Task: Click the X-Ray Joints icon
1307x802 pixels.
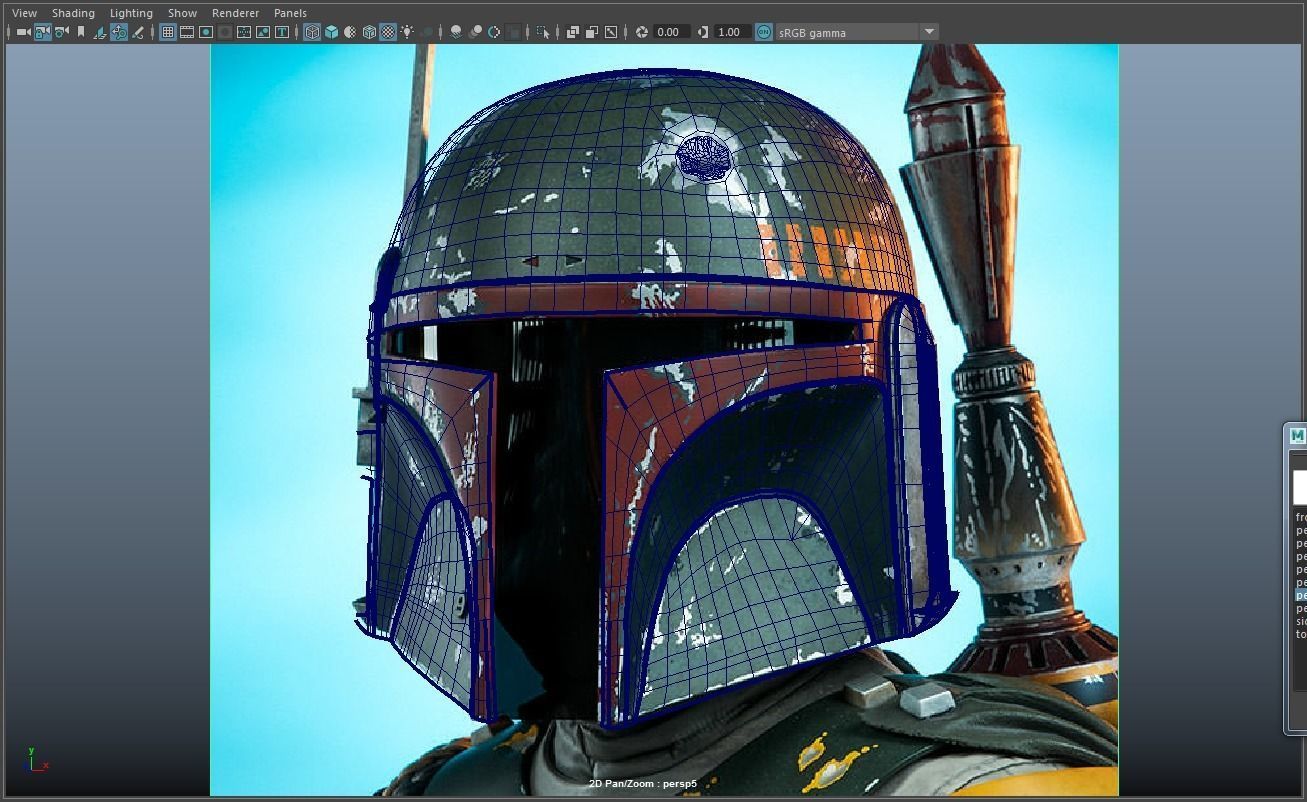Action: [611, 32]
